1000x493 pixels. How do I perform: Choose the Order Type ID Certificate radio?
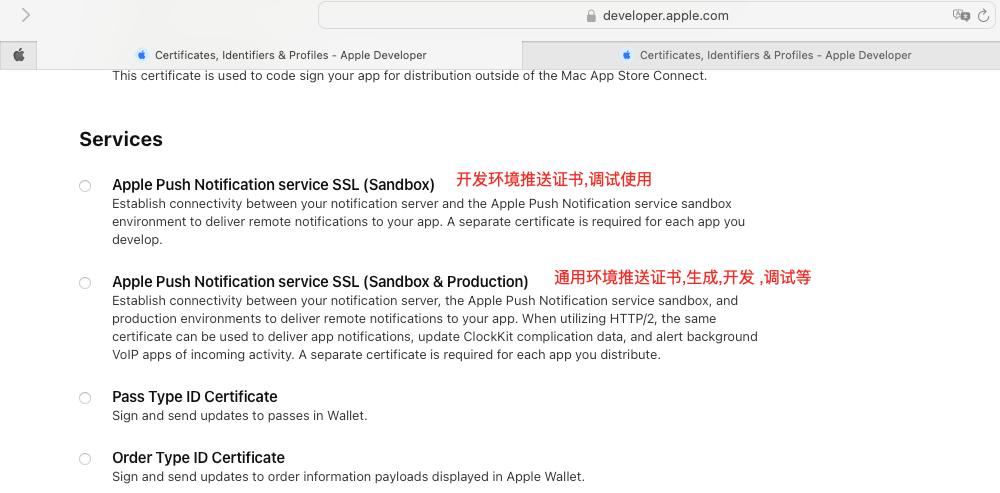point(85,459)
